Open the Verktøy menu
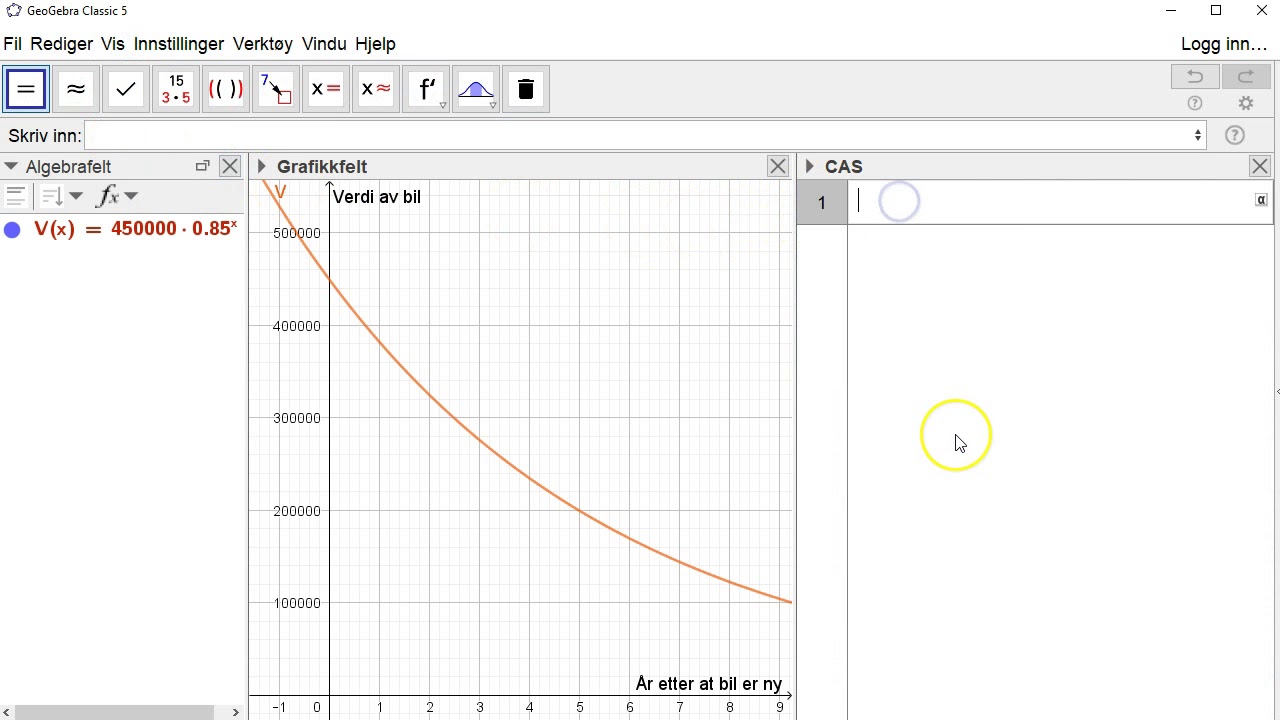1280x720 pixels. 263,44
